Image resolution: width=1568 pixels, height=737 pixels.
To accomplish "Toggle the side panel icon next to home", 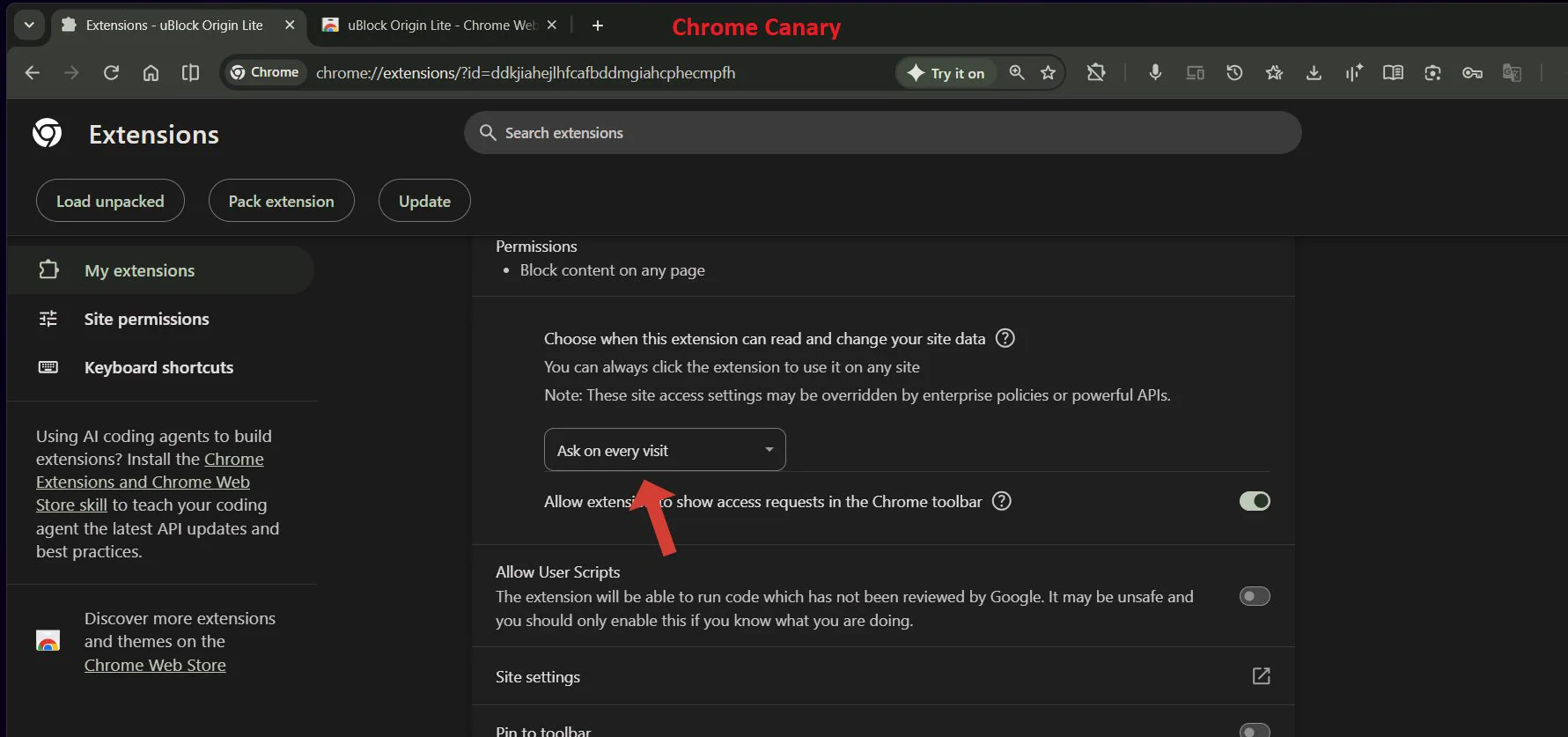I will point(190,72).
